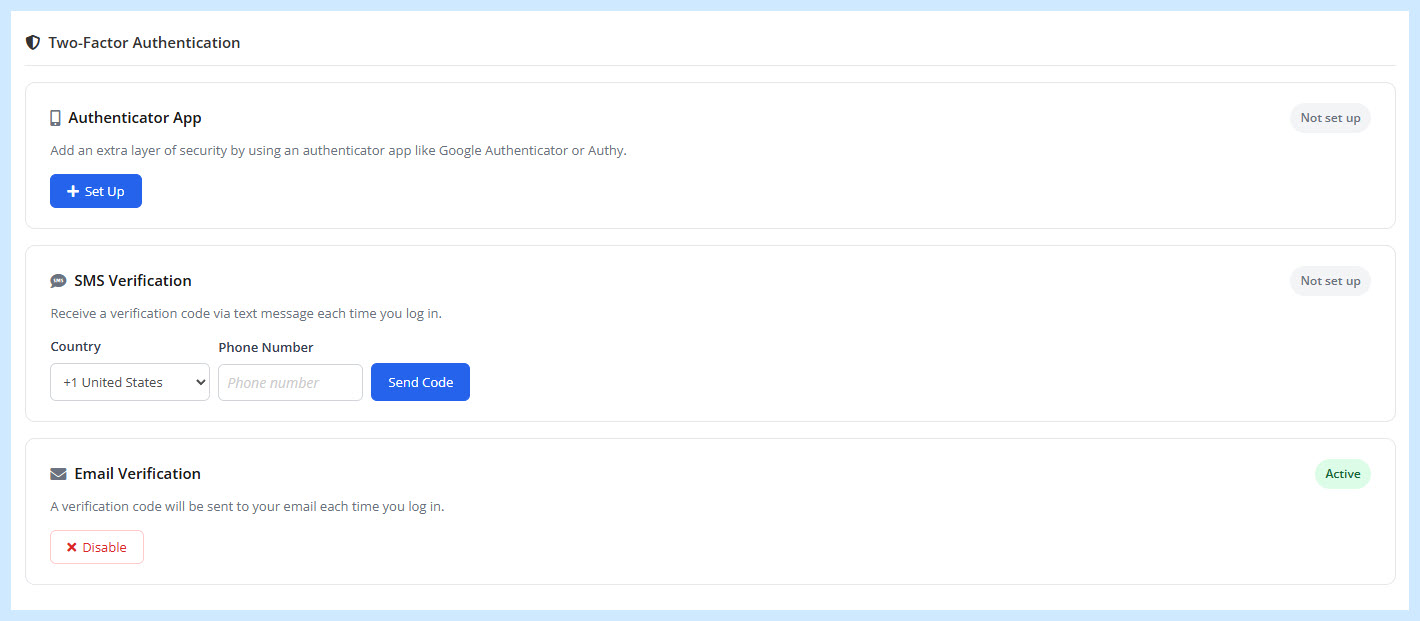Click the Active status badge
Image resolution: width=1420 pixels, height=621 pixels.
(x=1342, y=474)
